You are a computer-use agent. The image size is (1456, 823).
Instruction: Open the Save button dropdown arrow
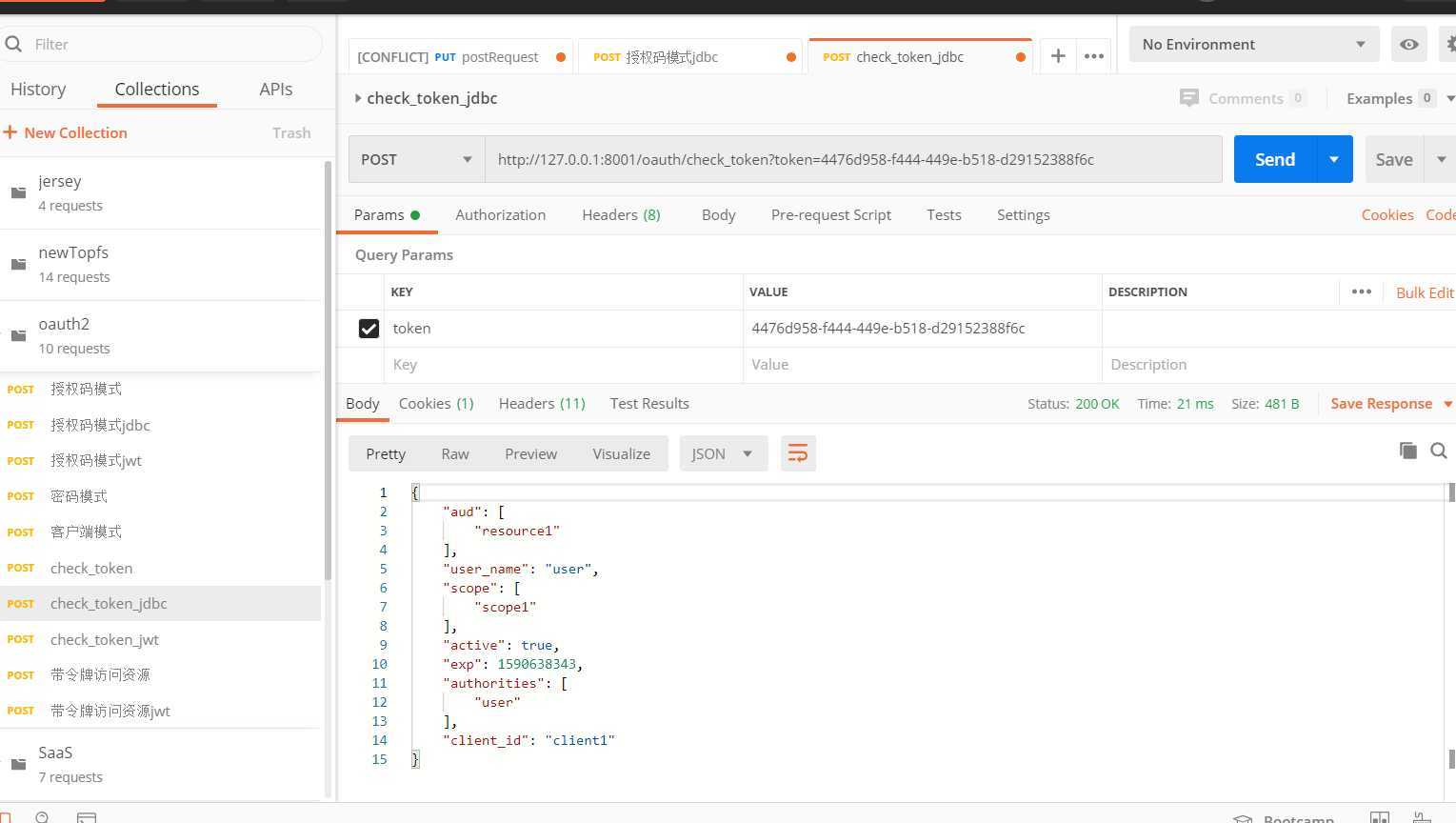point(1441,159)
